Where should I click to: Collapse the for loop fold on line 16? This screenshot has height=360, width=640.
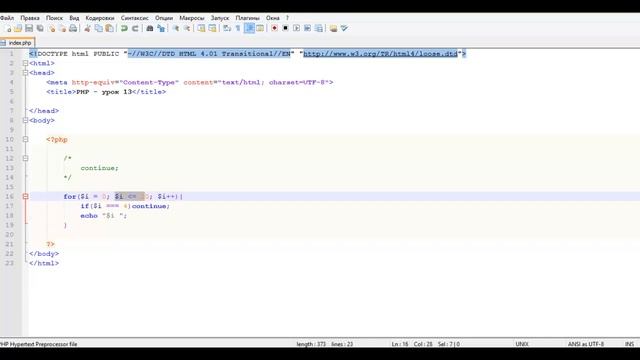25,196
